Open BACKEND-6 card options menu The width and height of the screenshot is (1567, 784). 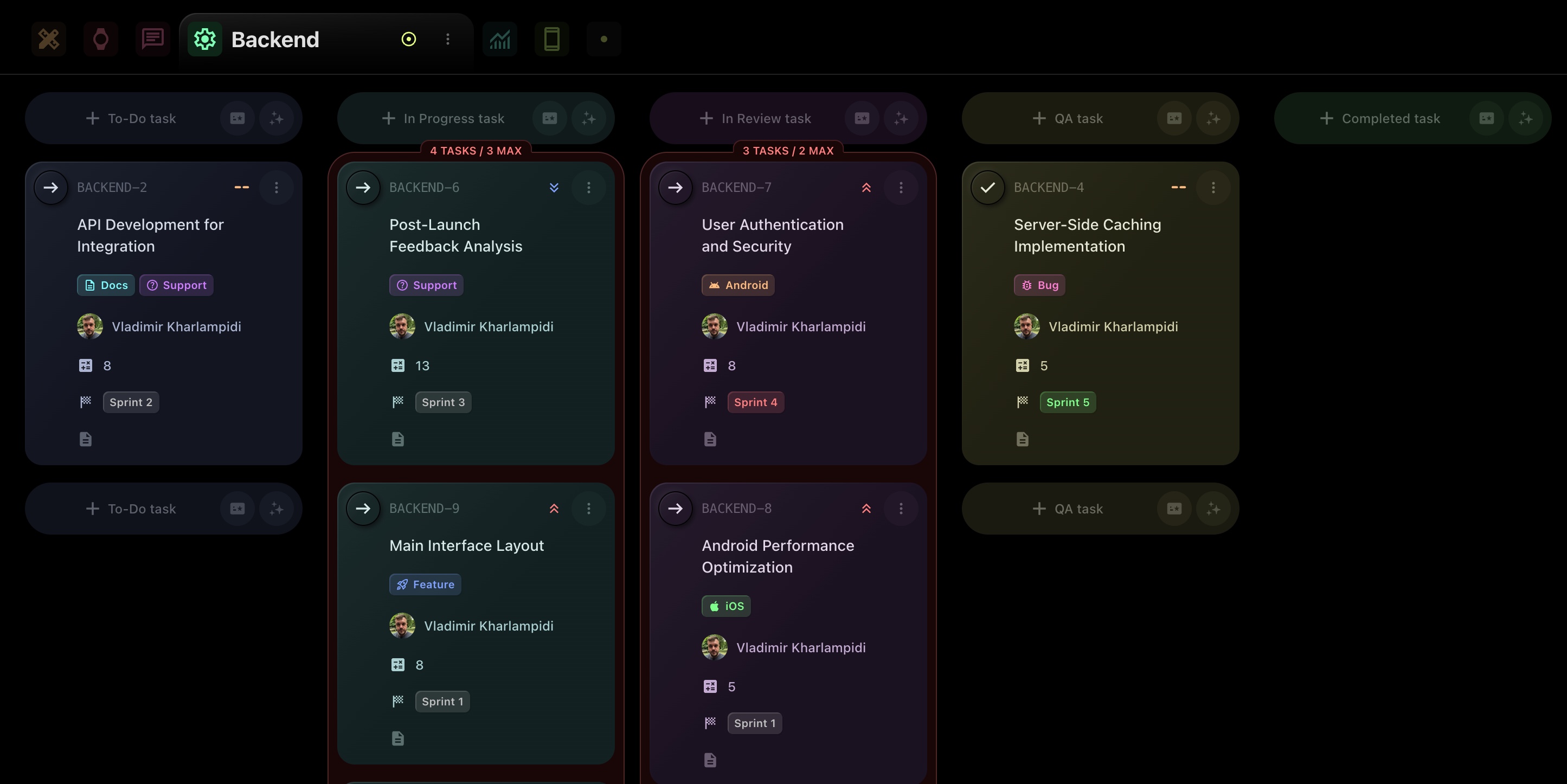click(x=588, y=188)
